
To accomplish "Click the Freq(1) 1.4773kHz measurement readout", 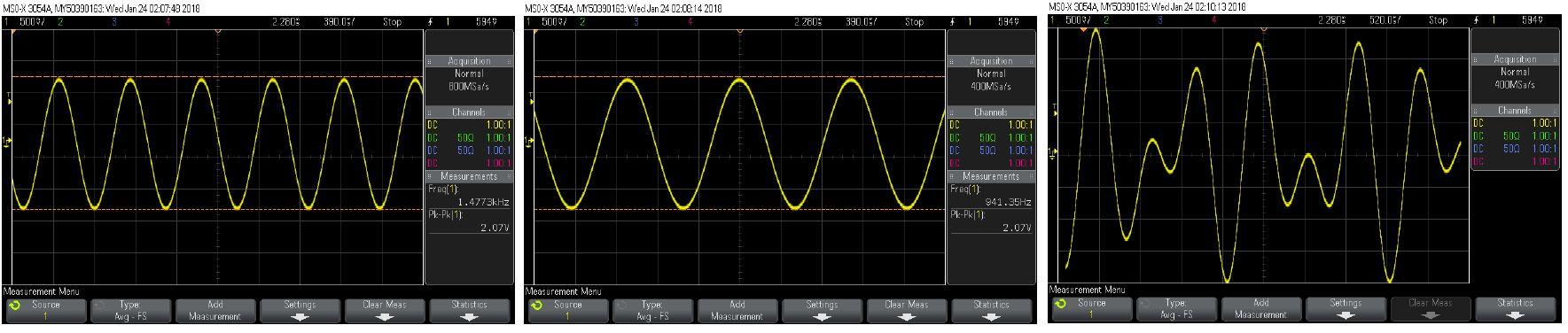I will click(469, 196).
